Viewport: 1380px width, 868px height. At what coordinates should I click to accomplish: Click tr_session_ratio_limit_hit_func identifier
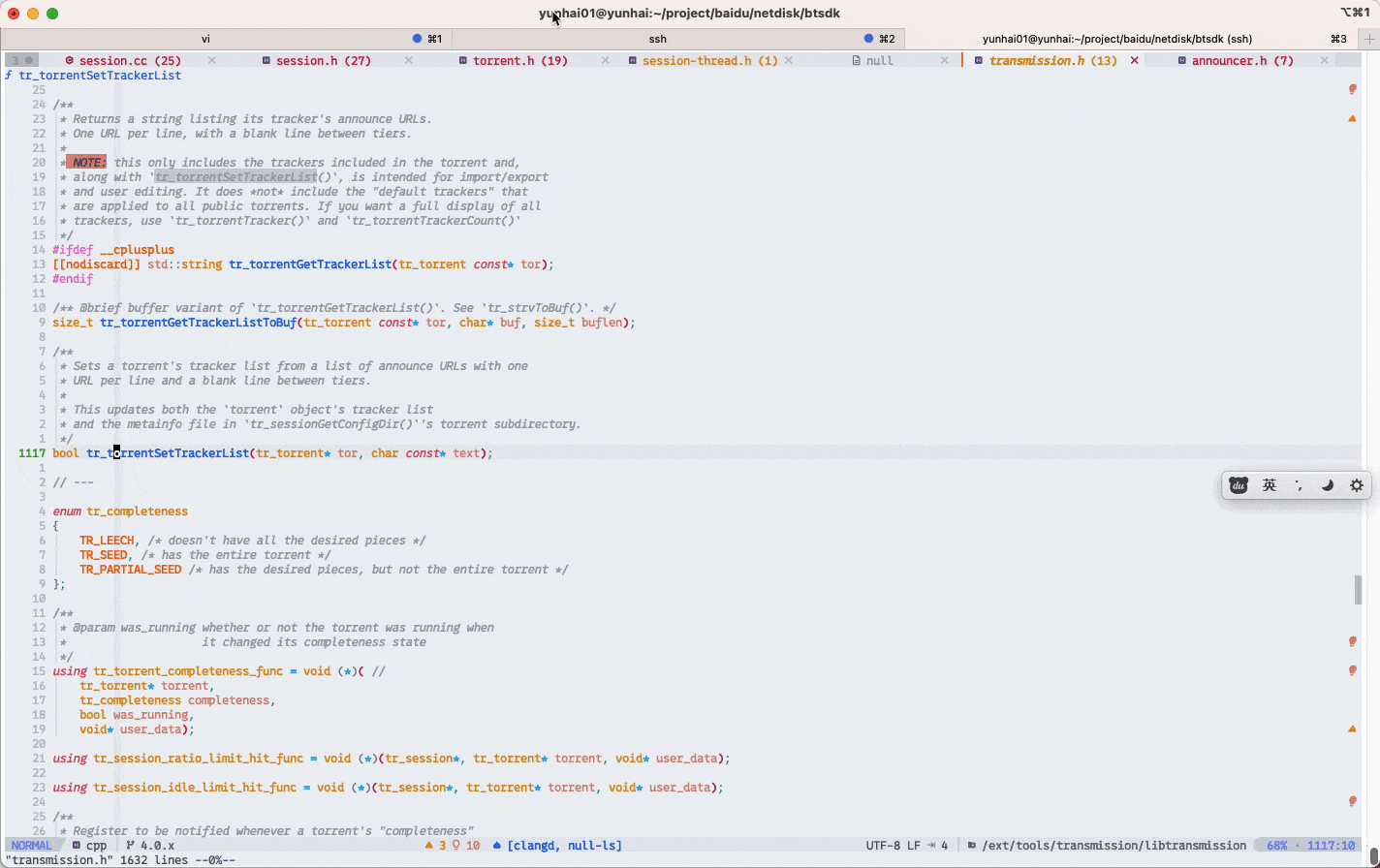point(199,758)
